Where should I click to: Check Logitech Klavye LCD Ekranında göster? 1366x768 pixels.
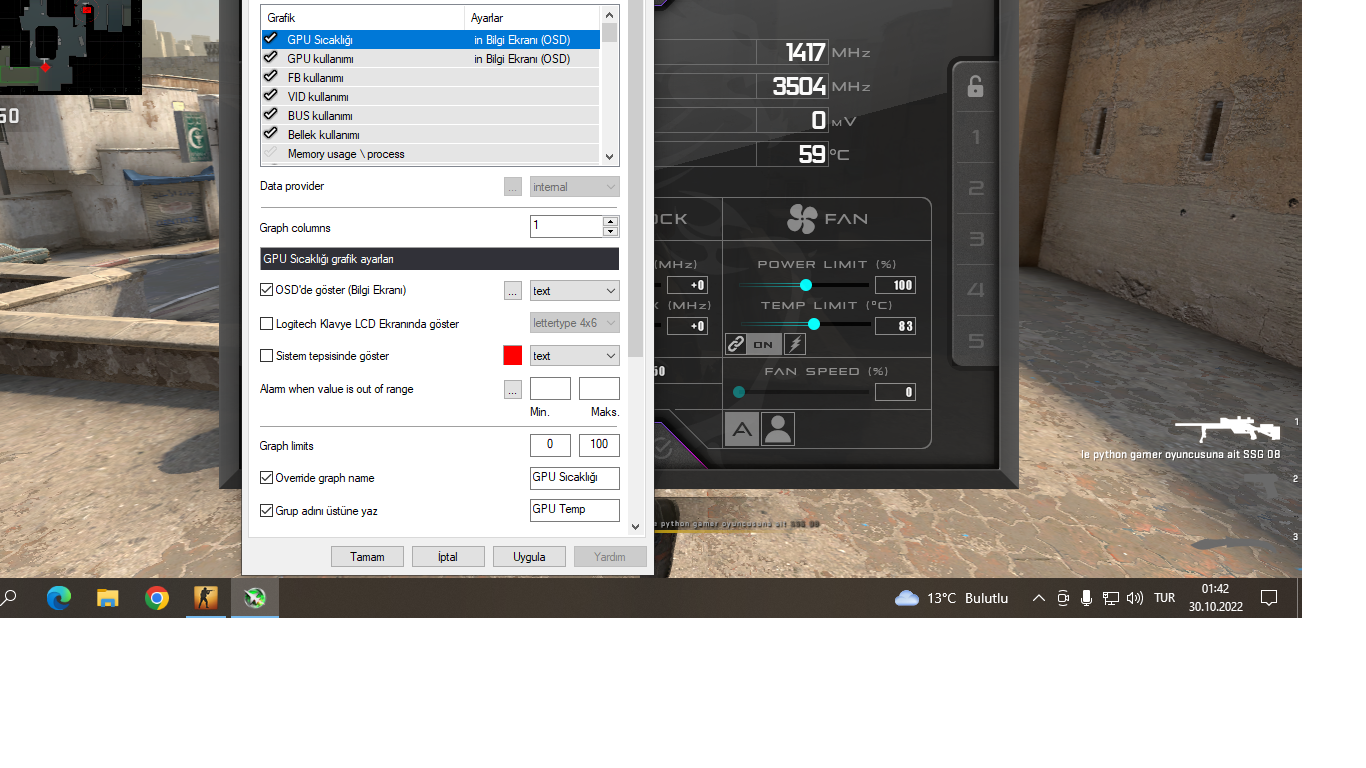tap(266, 324)
